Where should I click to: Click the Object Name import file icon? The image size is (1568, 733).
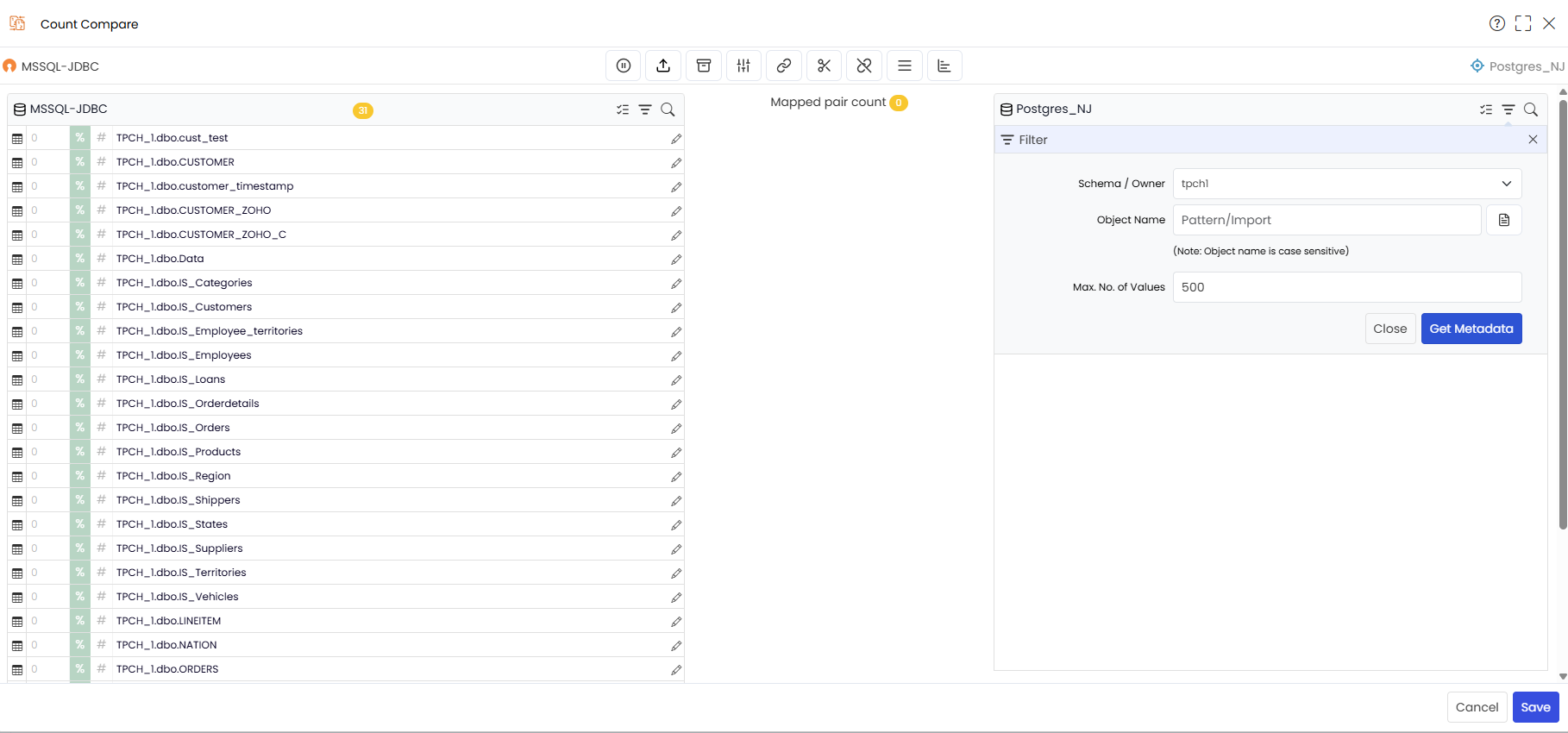pos(1504,220)
